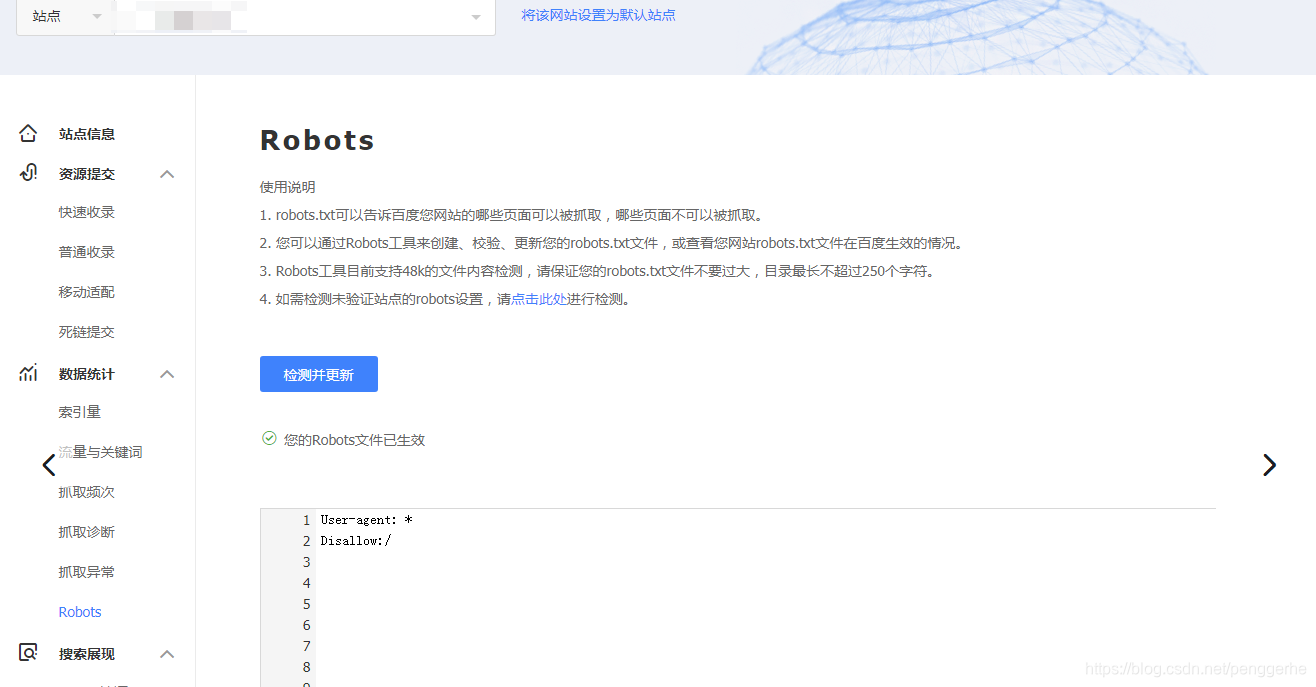Click the green checkmark next to Robots文件已生效
1316x687 pixels.
tap(269, 439)
